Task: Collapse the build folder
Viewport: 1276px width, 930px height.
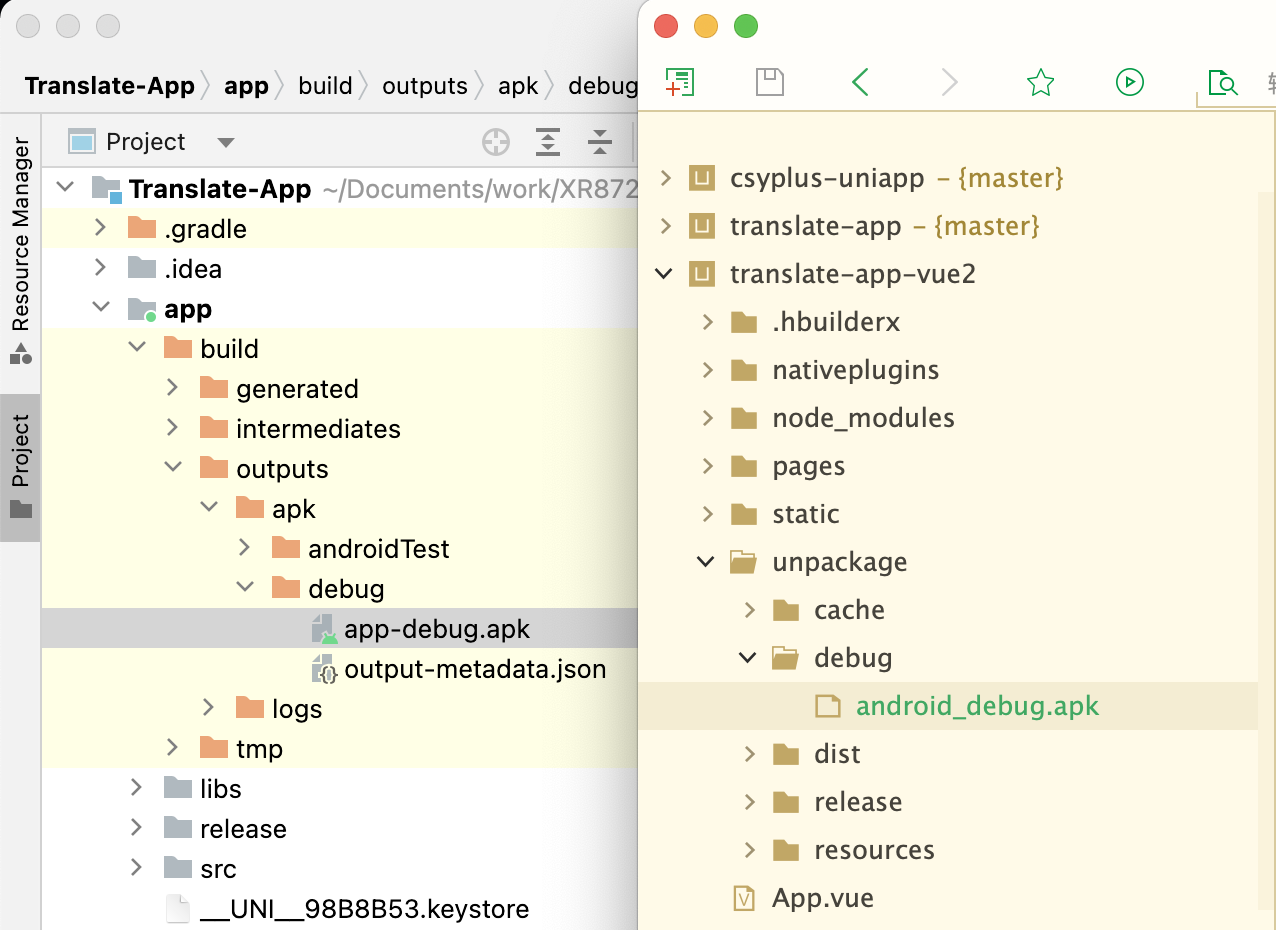Action: 136,348
